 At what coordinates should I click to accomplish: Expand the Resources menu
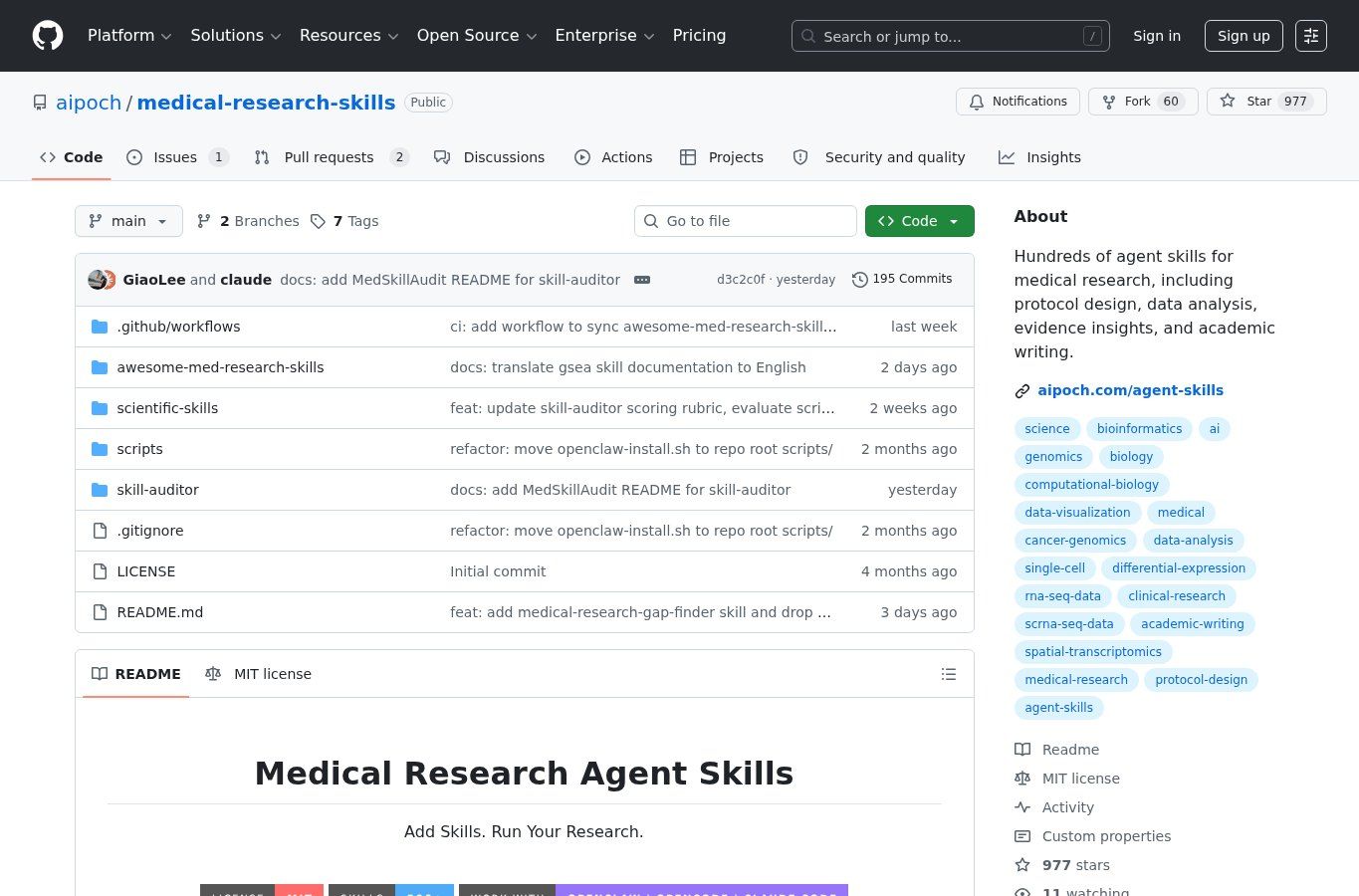[348, 36]
